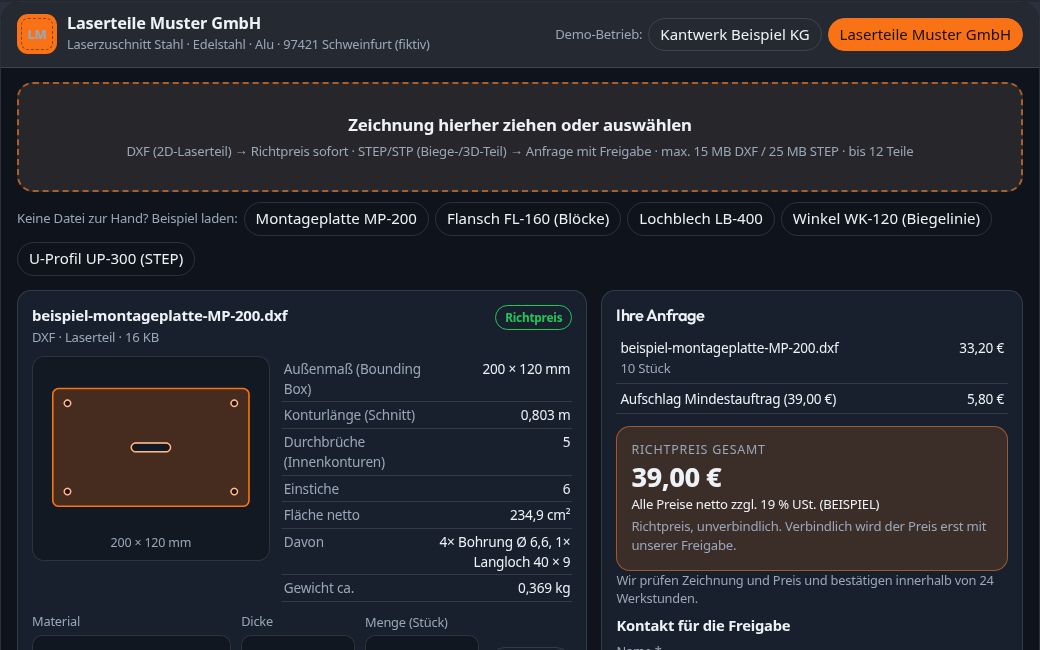Click the 'DXF · Laserteil · 16 KB' line
The image size is (1040, 650).
96,337
